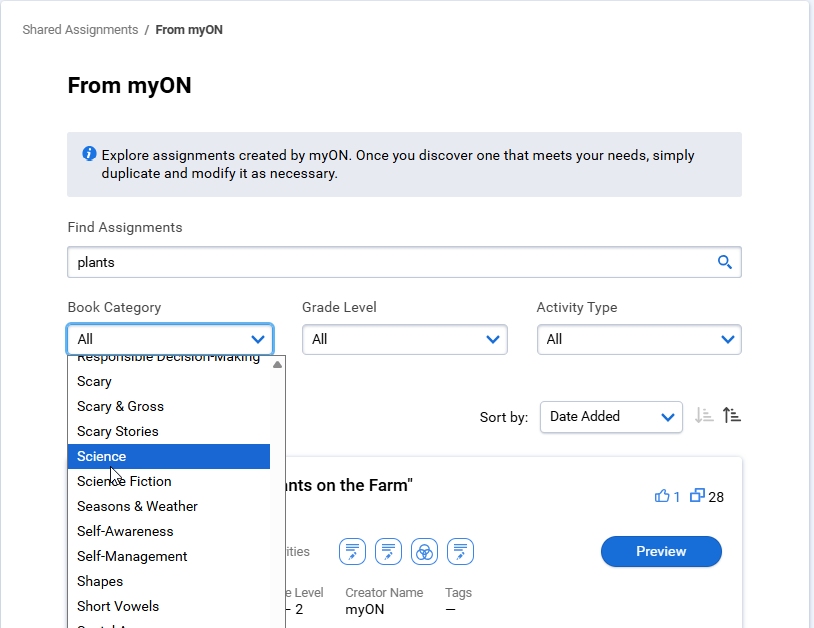The width and height of the screenshot is (814, 628).
Task: Open the Book Category dropdown
Action: click(x=170, y=339)
